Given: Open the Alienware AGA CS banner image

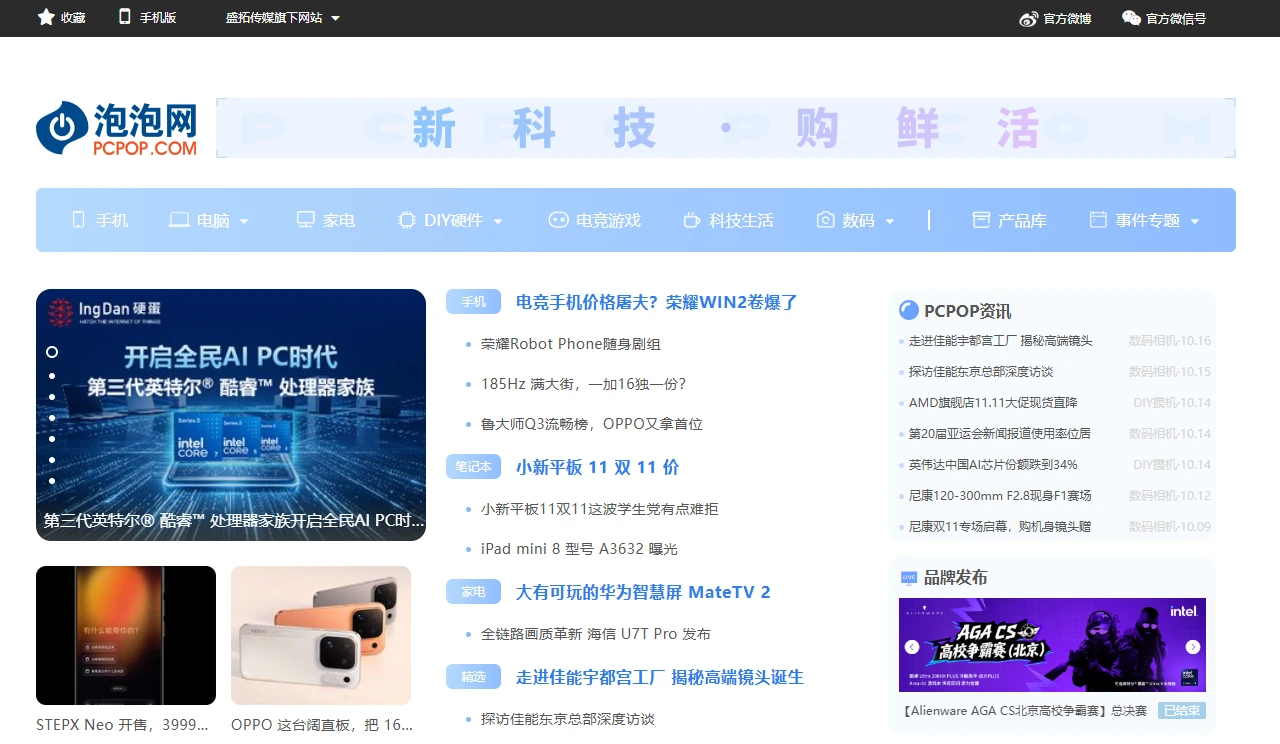Looking at the screenshot, I should [x=1052, y=645].
